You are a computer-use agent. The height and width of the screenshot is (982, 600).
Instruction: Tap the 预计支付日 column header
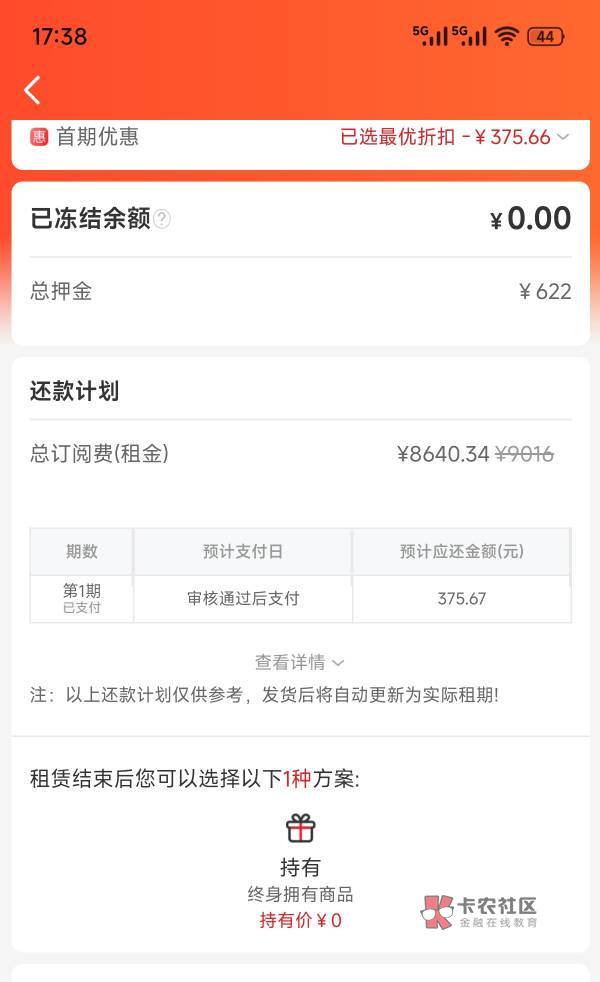[x=243, y=551]
